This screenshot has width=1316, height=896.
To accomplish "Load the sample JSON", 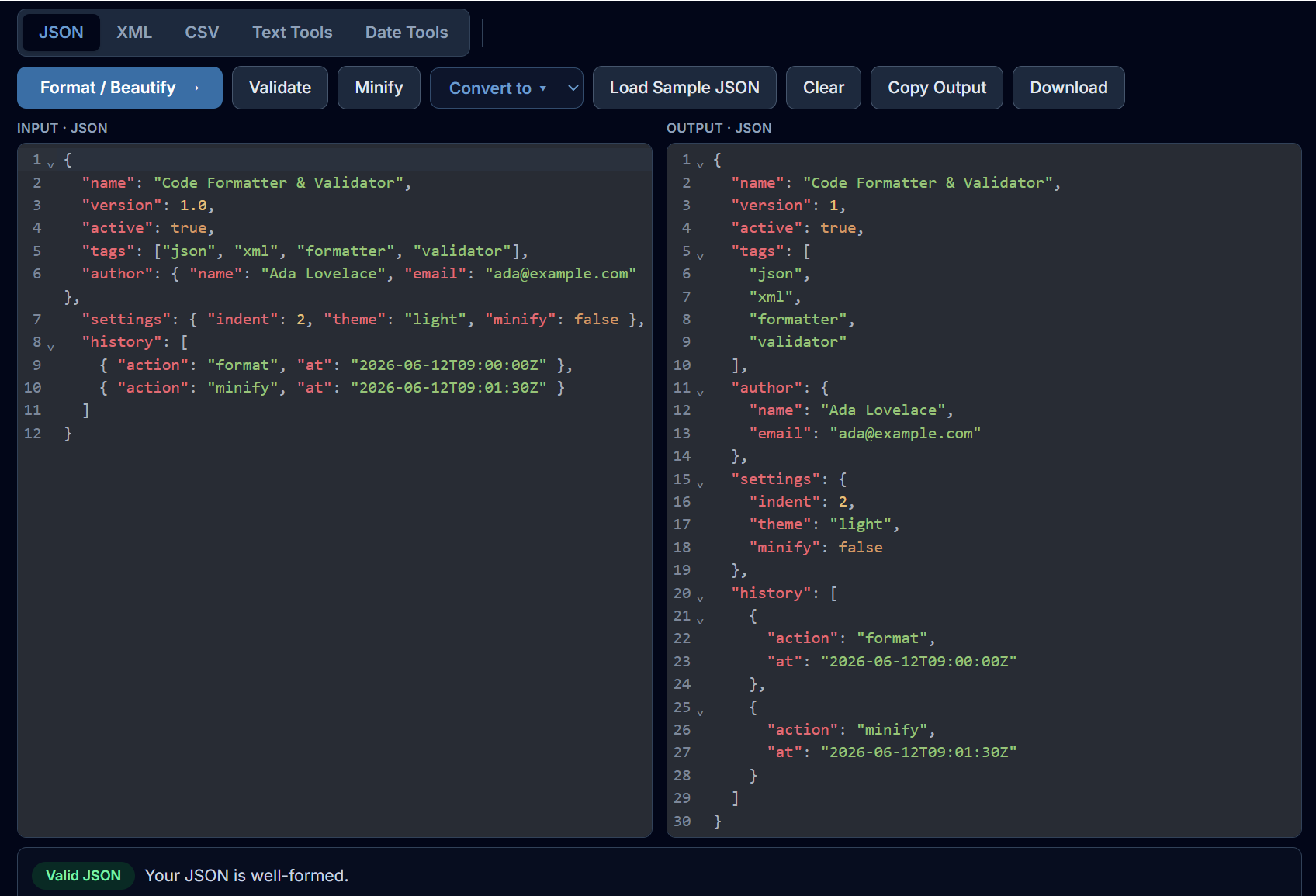I will point(684,88).
